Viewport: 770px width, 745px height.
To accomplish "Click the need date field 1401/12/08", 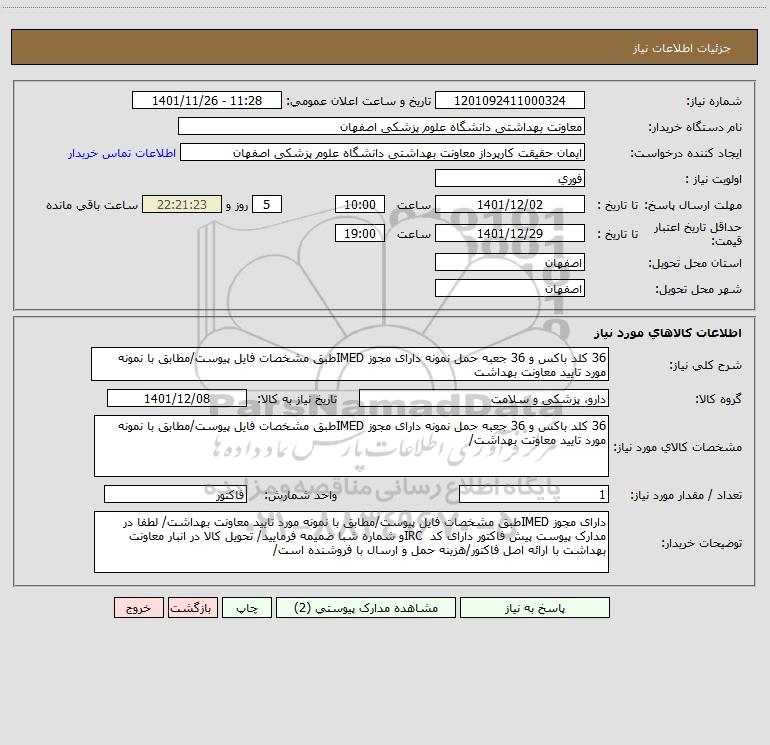I will coord(177,398).
